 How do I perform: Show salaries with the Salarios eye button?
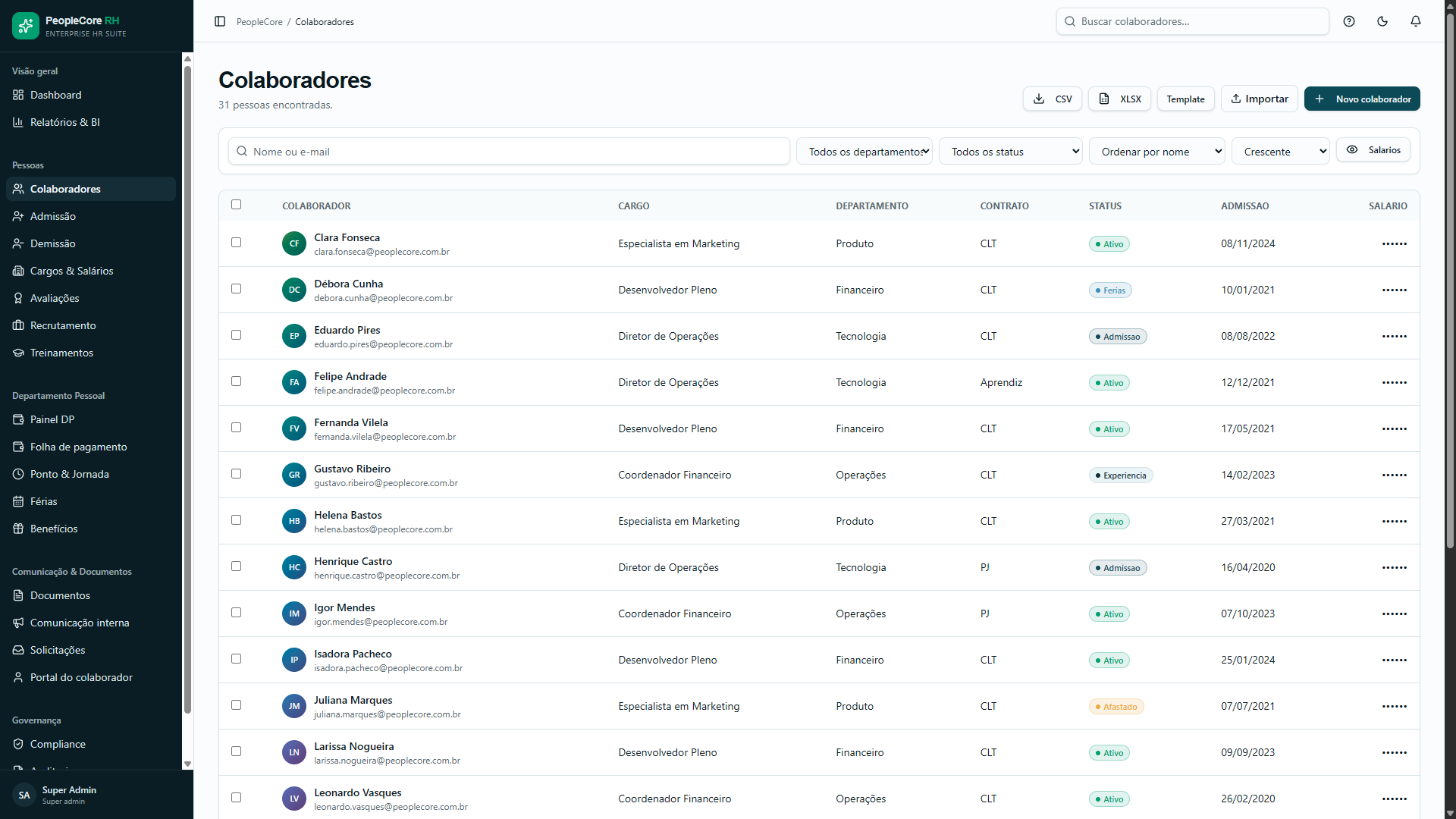click(x=1373, y=150)
